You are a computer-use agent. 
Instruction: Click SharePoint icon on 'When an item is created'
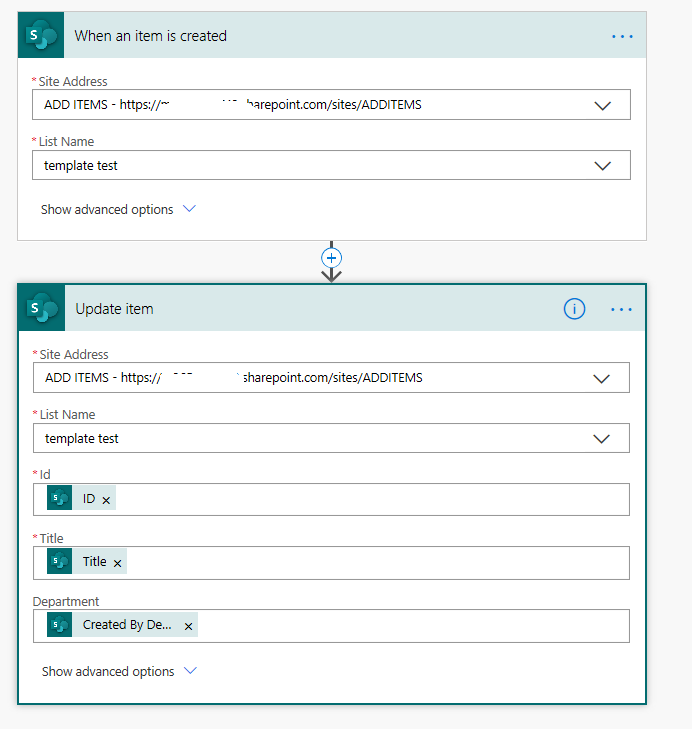point(41,35)
